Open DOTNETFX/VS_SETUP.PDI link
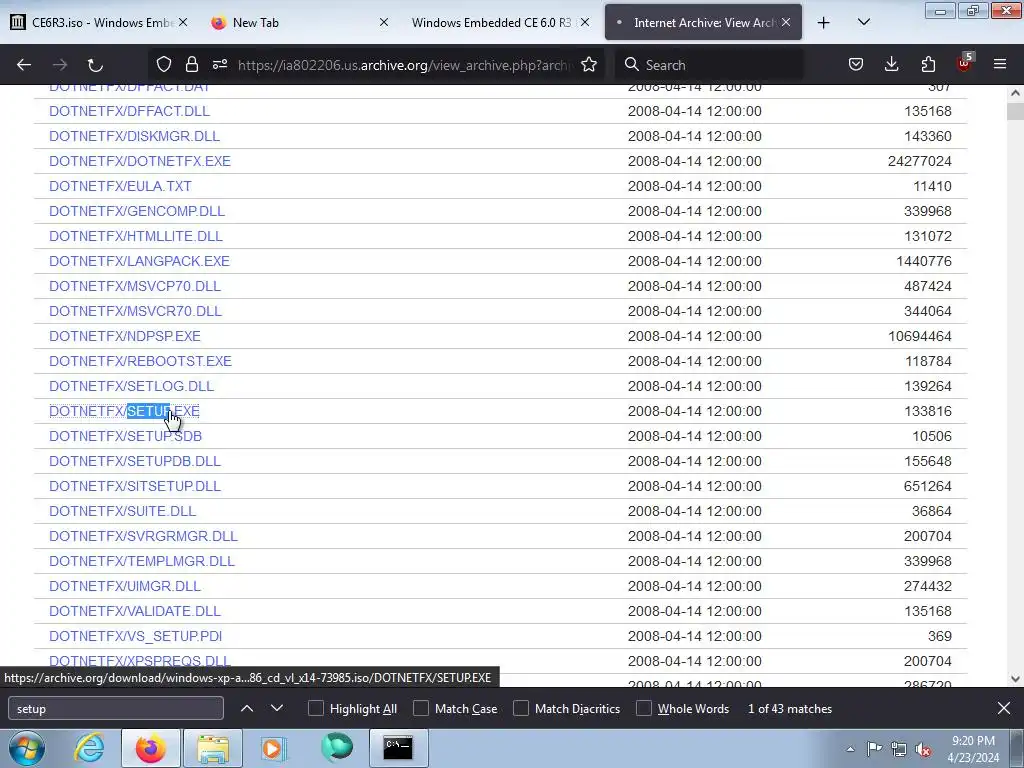Image resolution: width=1024 pixels, height=768 pixels. (135, 636)
